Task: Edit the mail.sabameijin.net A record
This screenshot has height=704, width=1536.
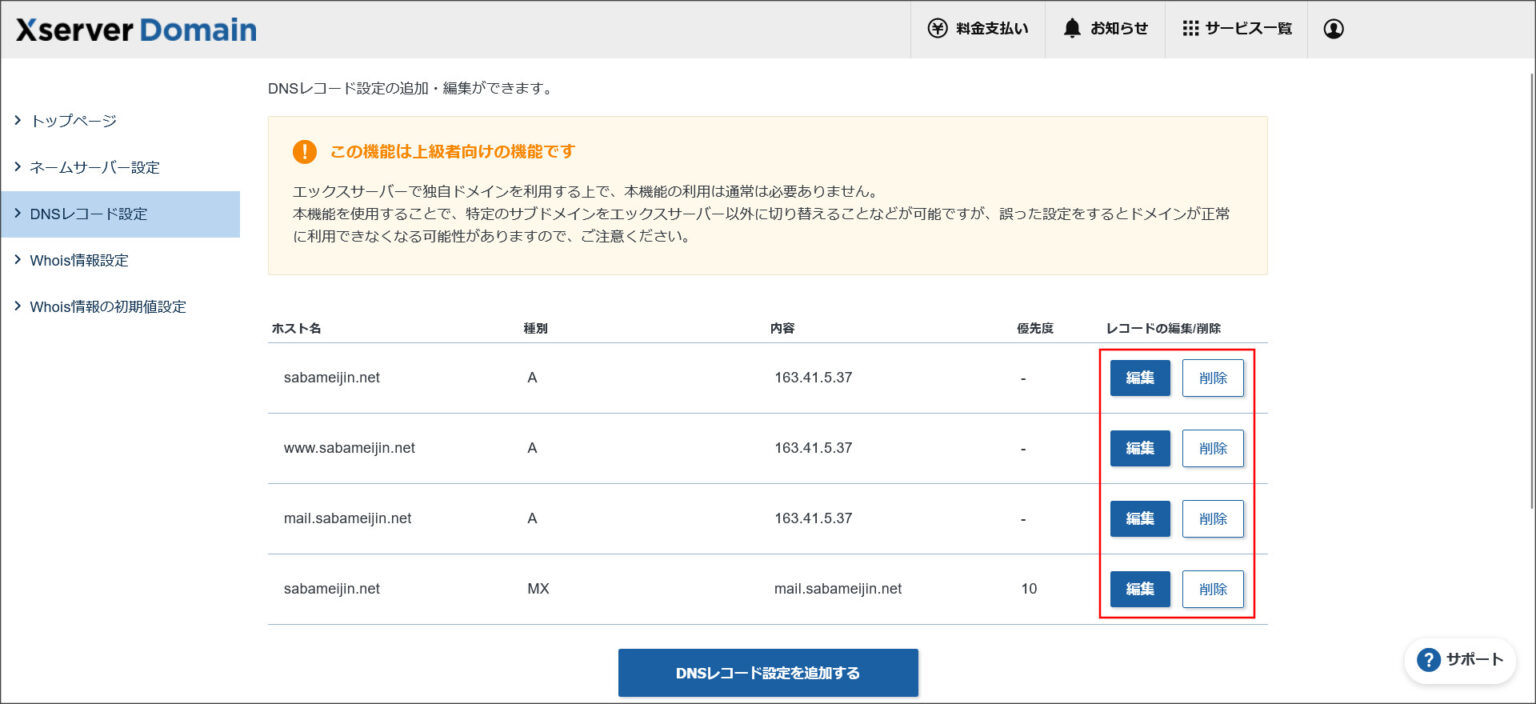Action: [1139, 518]
